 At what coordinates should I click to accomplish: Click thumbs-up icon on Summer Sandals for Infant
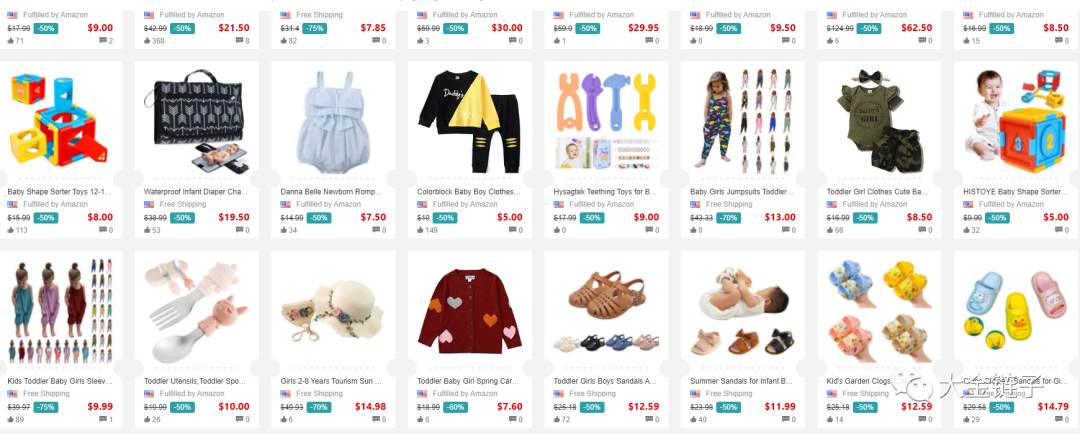[694, 420]
